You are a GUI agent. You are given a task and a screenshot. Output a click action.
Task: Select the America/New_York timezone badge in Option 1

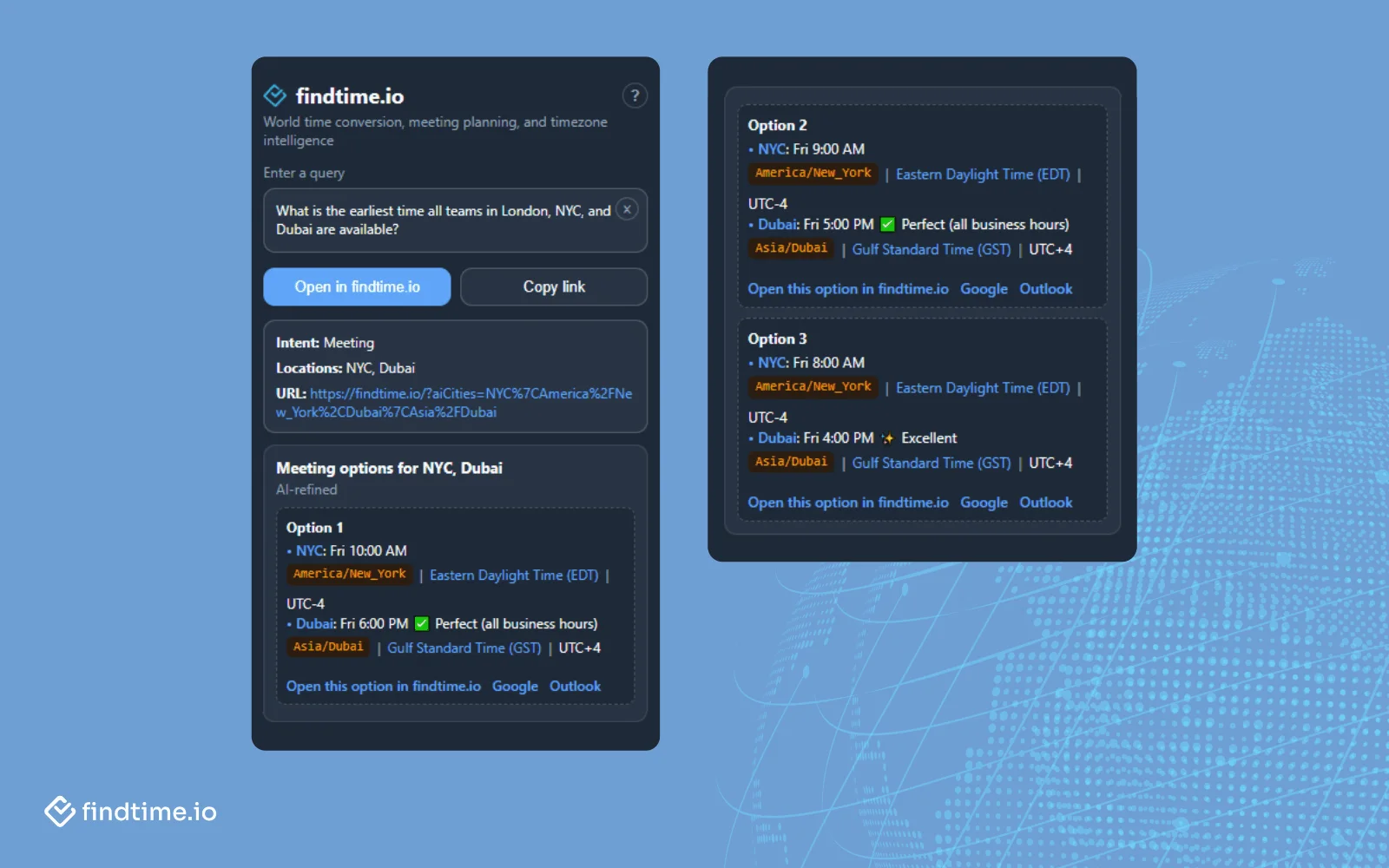348,574
